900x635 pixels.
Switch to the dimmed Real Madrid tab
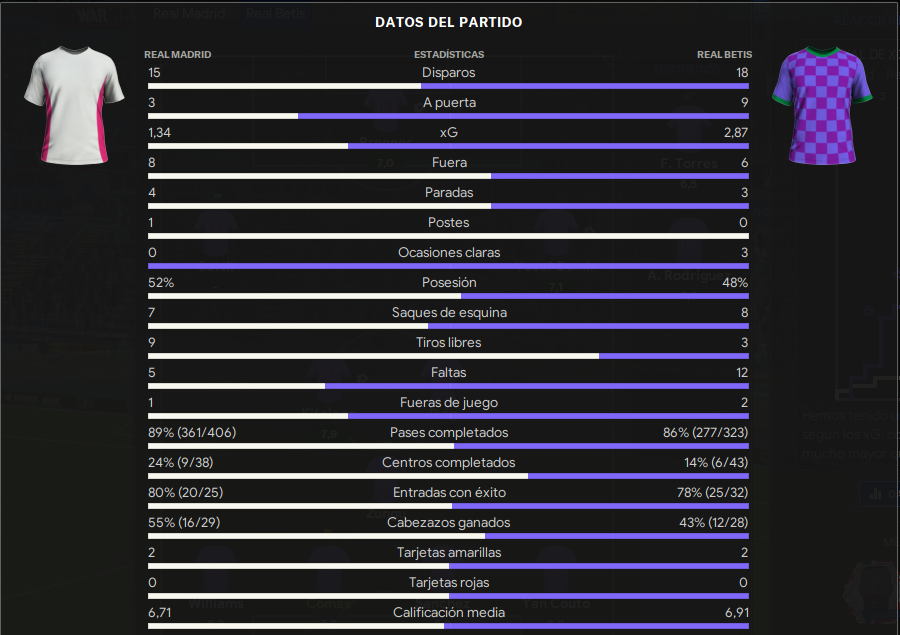[x=188, y=13]
